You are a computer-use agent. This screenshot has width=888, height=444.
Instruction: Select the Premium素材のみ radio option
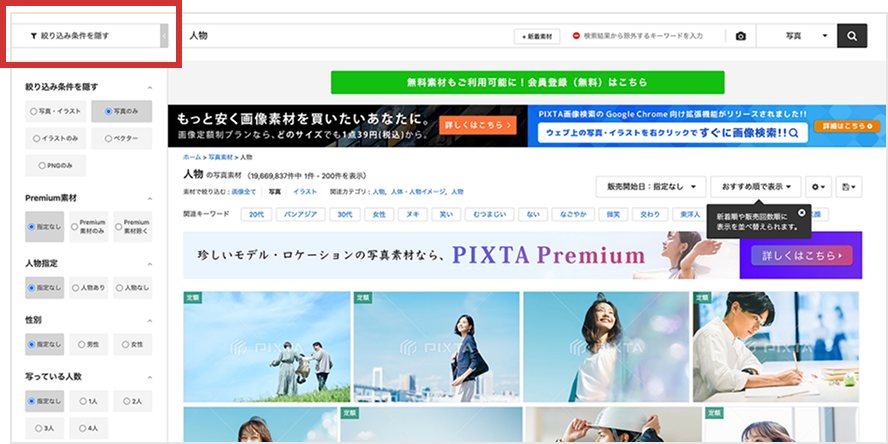88,227
